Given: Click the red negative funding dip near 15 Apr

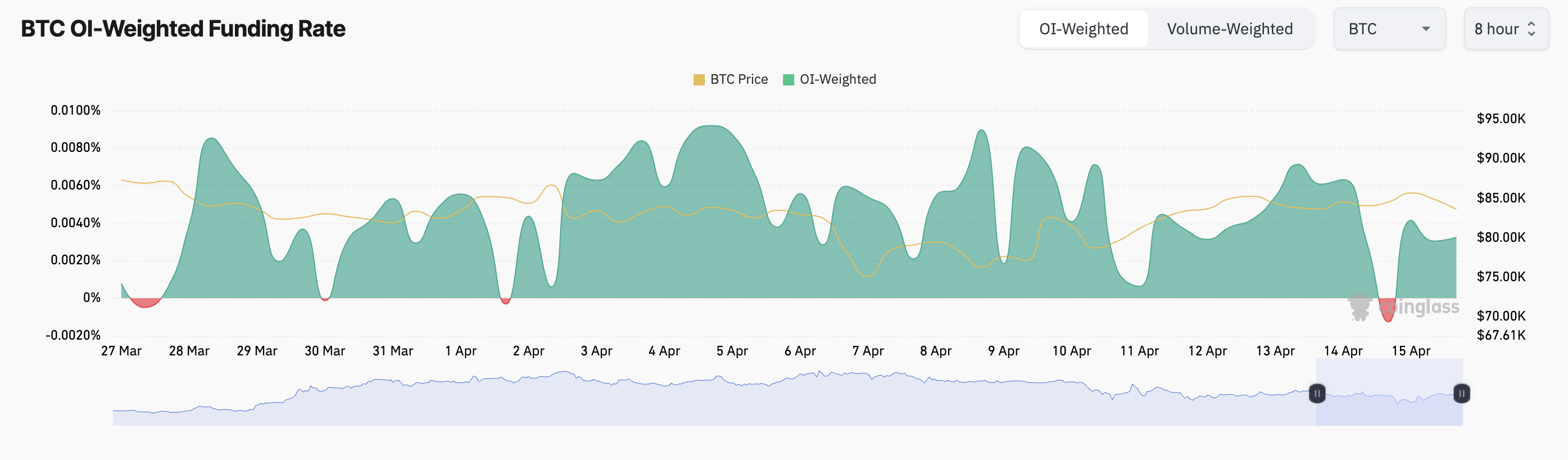Looking at the screenshot, I should (1387, 311).
